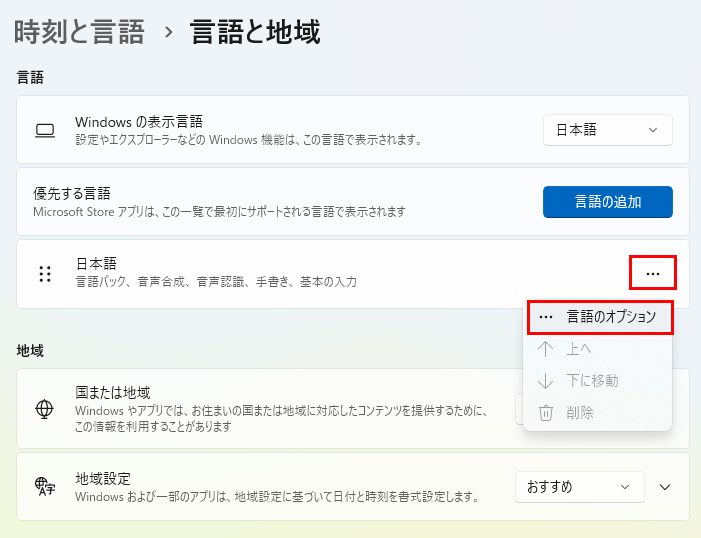
Task: Click the 地域設定 row title
Action: click(103, 479)
